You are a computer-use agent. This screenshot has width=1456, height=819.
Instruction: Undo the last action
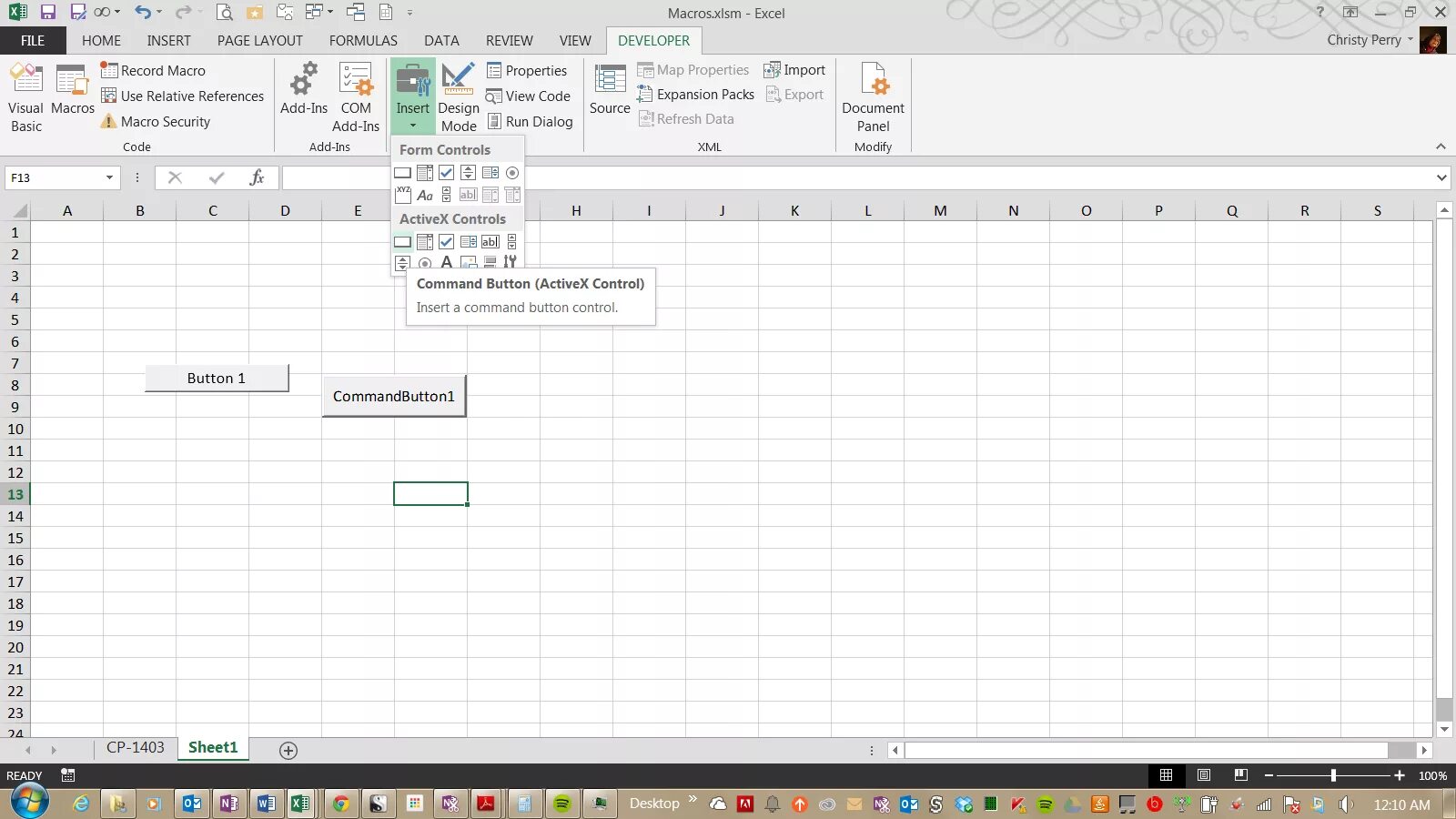[x=143, y=13]
